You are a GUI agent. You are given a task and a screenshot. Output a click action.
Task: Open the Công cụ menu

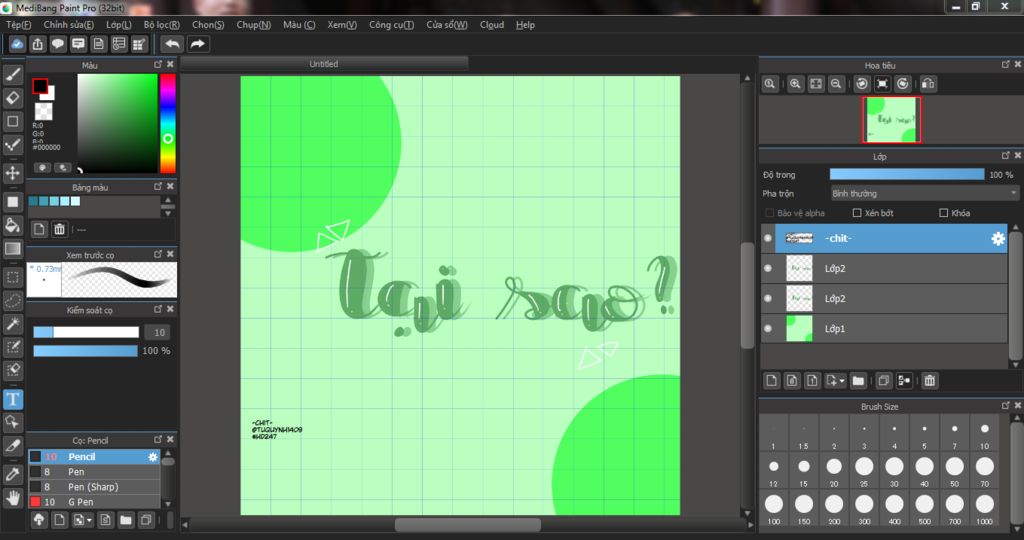click(391, 25)
